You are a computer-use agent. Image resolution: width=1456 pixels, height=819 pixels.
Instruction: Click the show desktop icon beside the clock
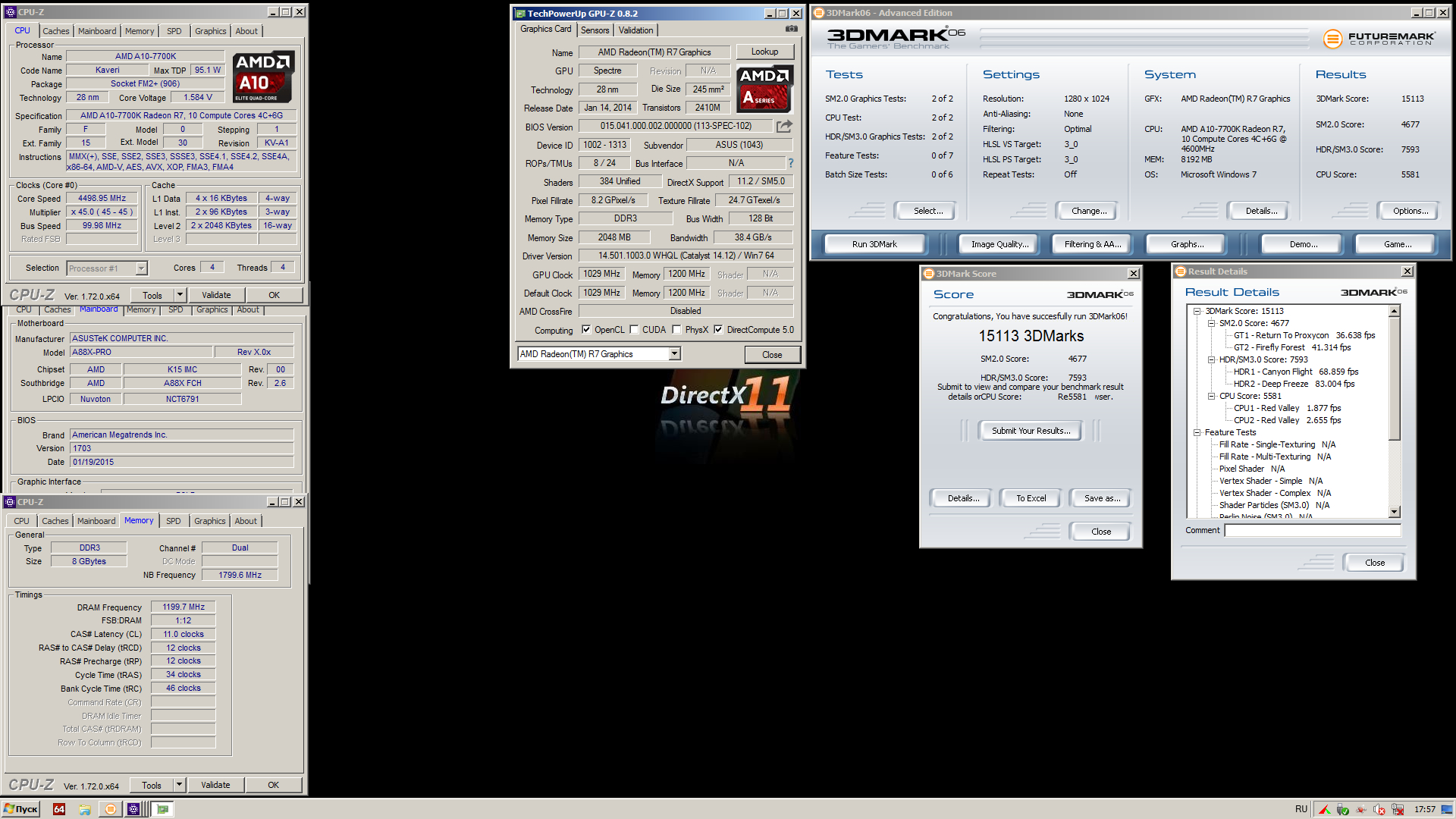pyautogui.click(x=1448, y=809)
